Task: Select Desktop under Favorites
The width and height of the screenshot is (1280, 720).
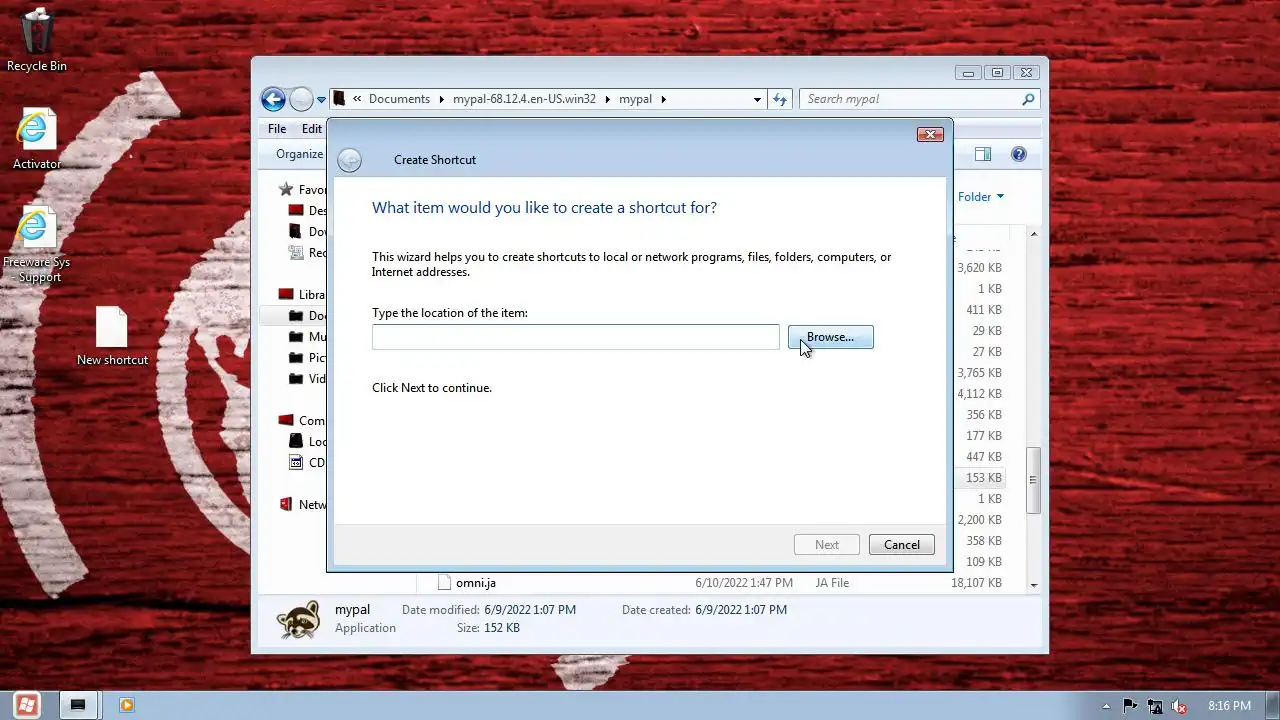Action: pyautogui.click(x=308, y=210)
